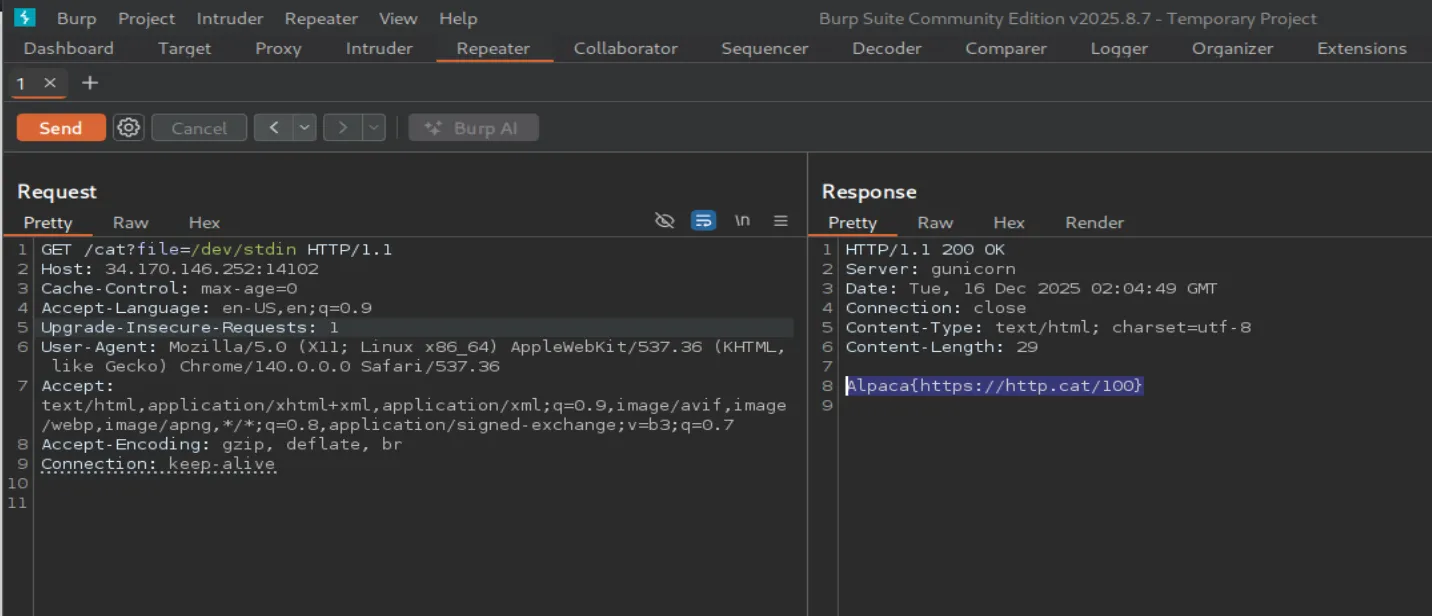This screenshot has height=616, width=1432.
Task: Switch to the Decoder tool tab
Action: [886, 48]
